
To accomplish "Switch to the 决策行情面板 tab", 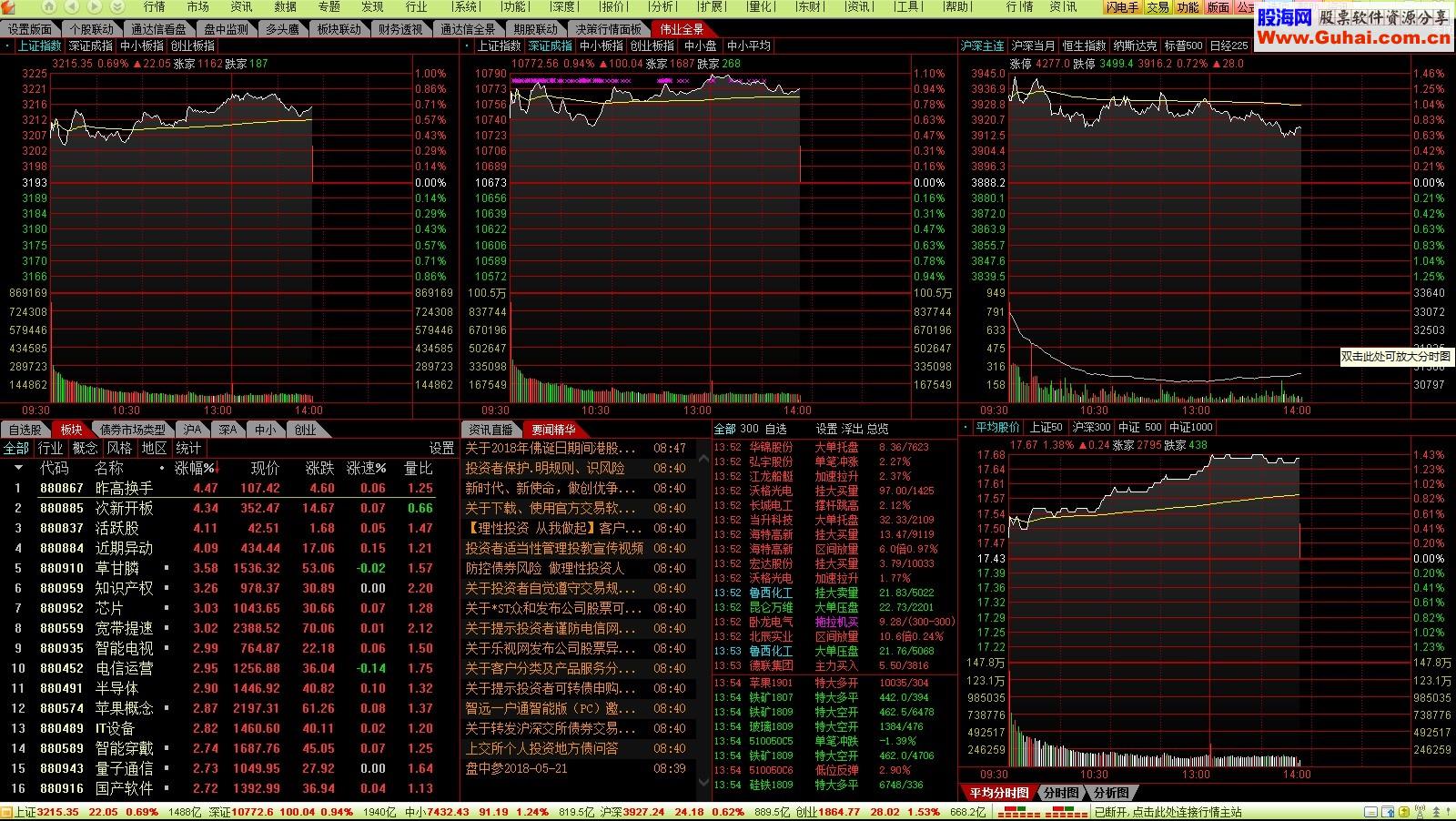I will pos(609,29).
